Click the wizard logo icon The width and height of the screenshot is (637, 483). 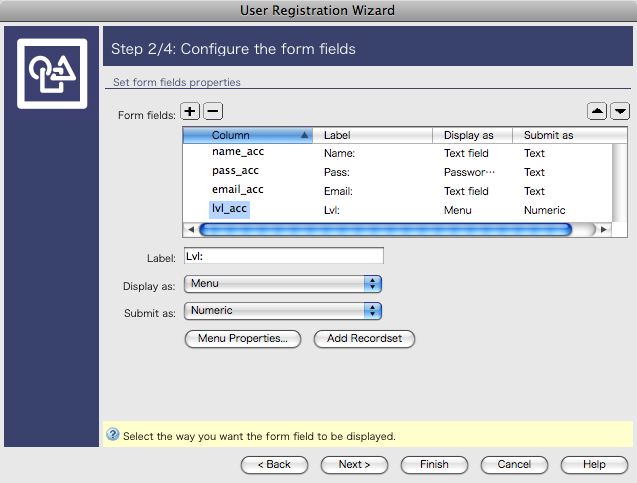pyautogui.click(x=53, y=74)
